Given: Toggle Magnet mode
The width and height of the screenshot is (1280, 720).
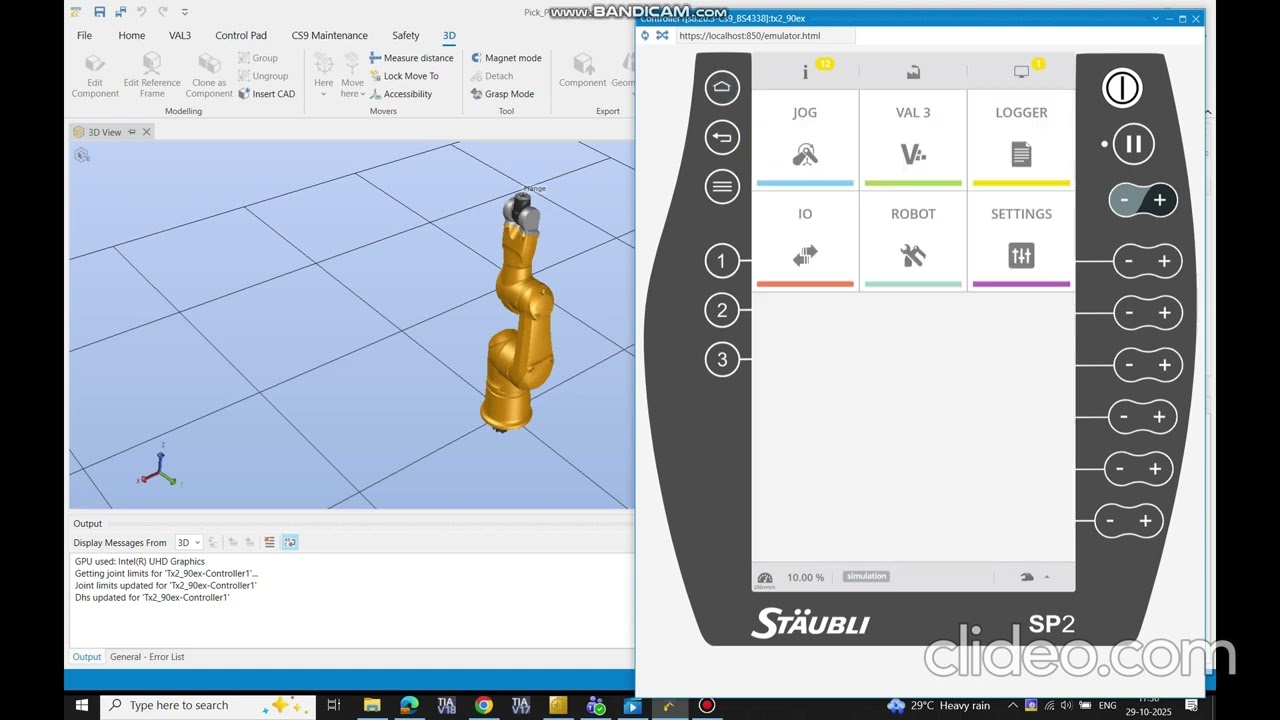Looking at the screenshot, I should click(x=506, y=58).
